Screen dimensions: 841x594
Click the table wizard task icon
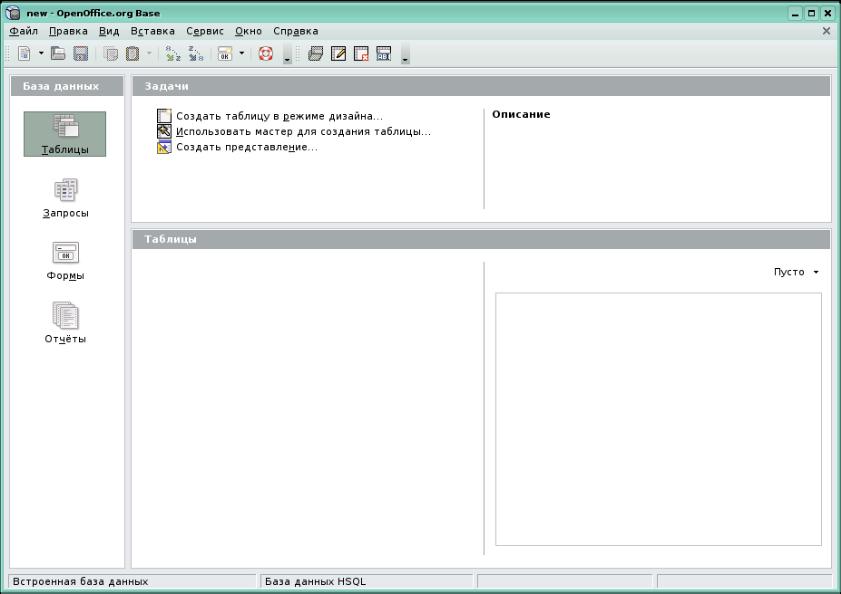(x=164, y=131)
